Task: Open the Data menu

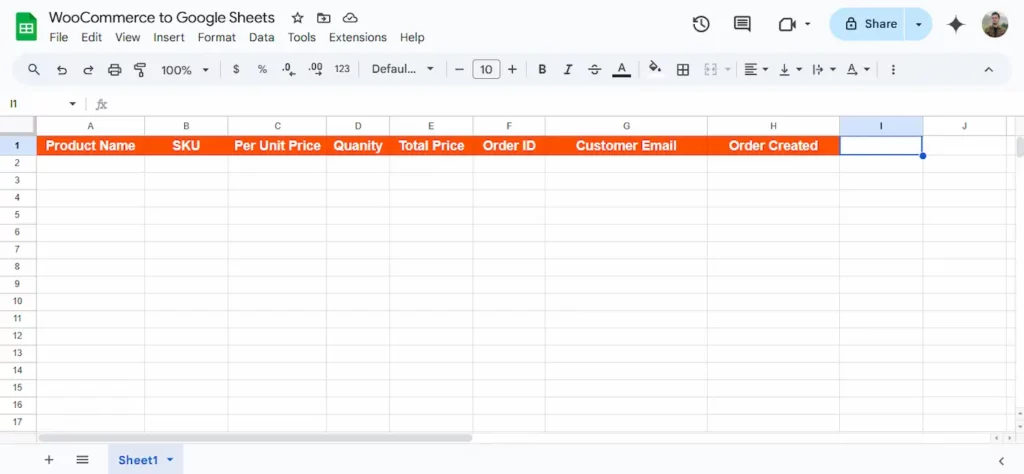Action: 261,37
